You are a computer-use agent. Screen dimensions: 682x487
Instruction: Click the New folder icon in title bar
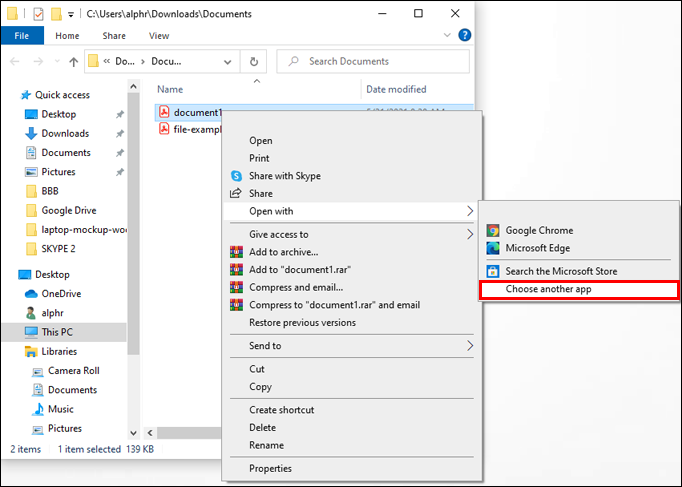pos(56,14)
